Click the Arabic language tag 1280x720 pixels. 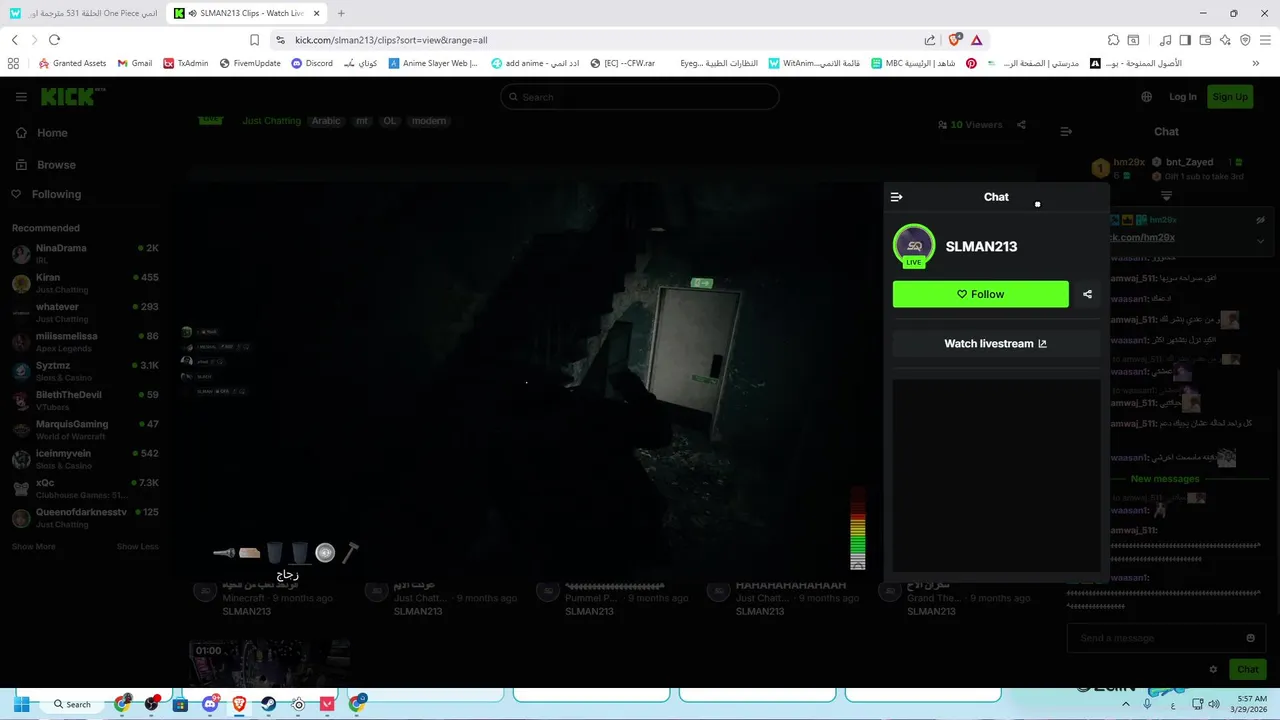click(326, 121)
